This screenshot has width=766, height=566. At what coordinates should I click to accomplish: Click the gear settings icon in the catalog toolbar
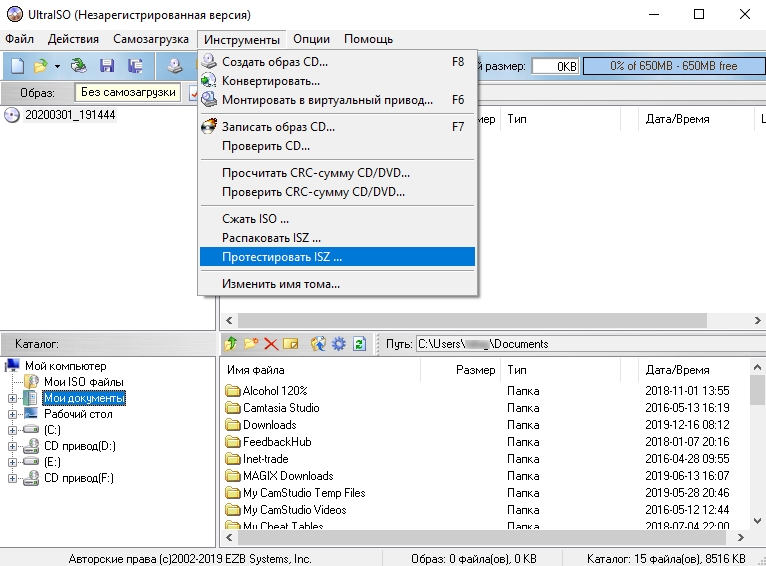338,344
